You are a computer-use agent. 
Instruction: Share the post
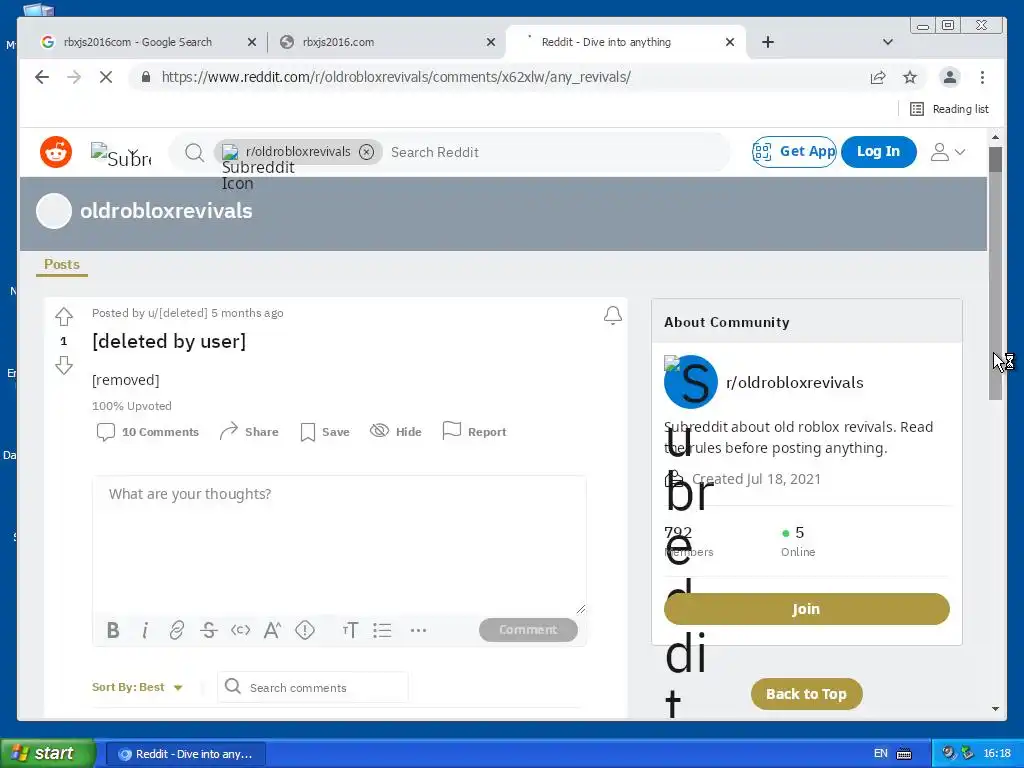[x=249, y=432]
